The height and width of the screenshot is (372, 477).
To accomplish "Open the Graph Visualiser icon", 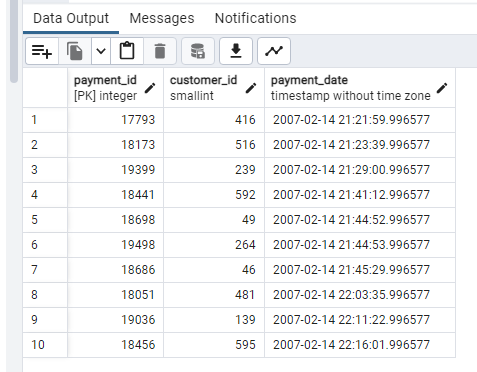I will coord(274,51).
